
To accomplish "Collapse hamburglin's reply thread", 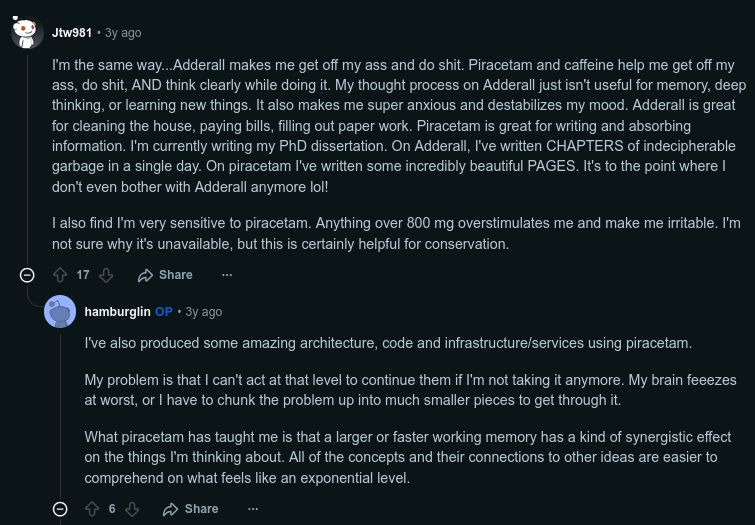I will click(60, 509).
